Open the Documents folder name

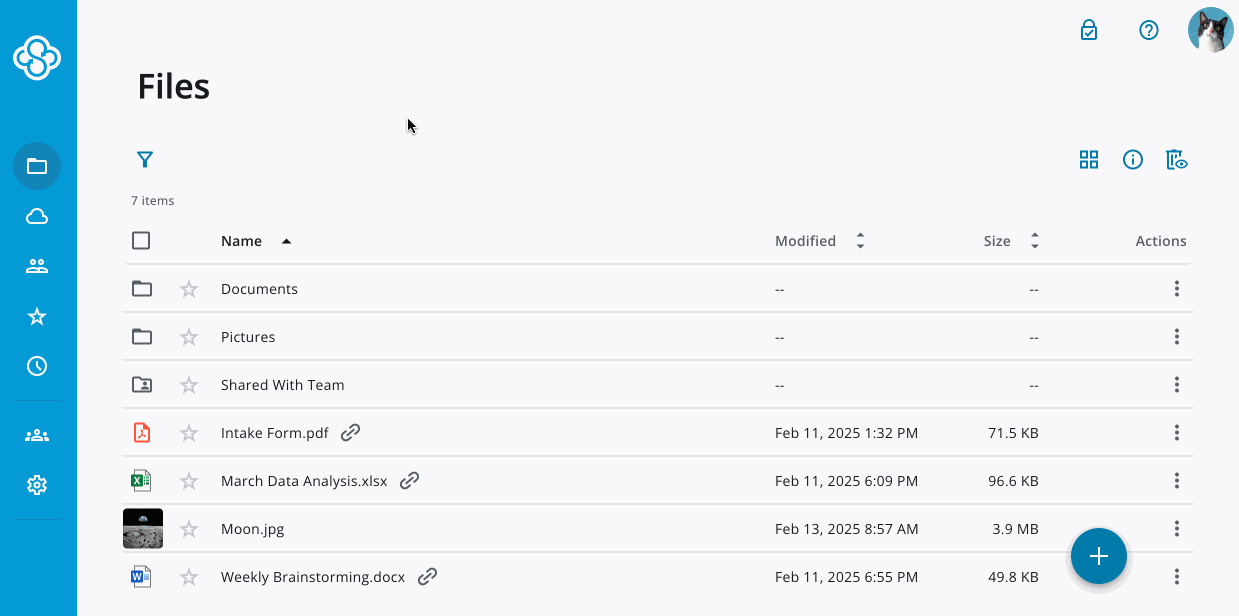click(x=259, y=289)
